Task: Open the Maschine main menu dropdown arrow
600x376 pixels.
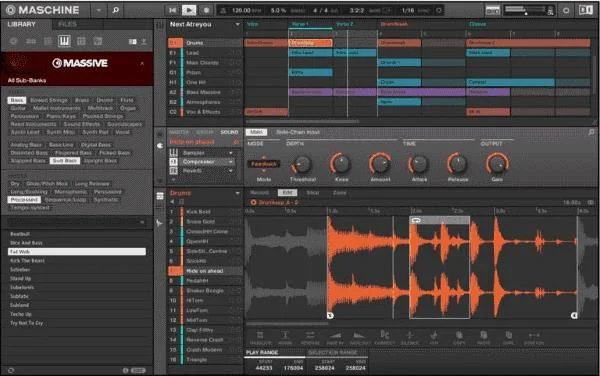Action: click(x=98, y=10)
